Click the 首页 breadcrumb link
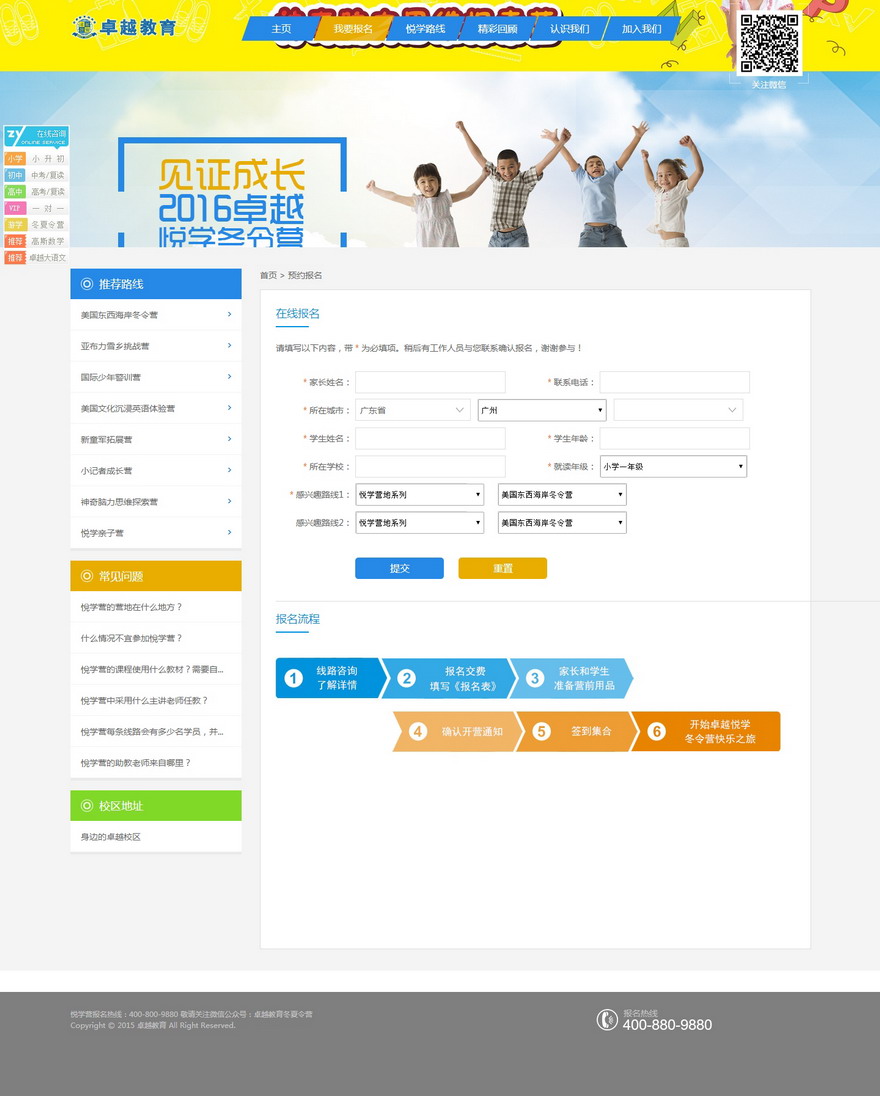 pyautogui.click(x=268, y=275)
